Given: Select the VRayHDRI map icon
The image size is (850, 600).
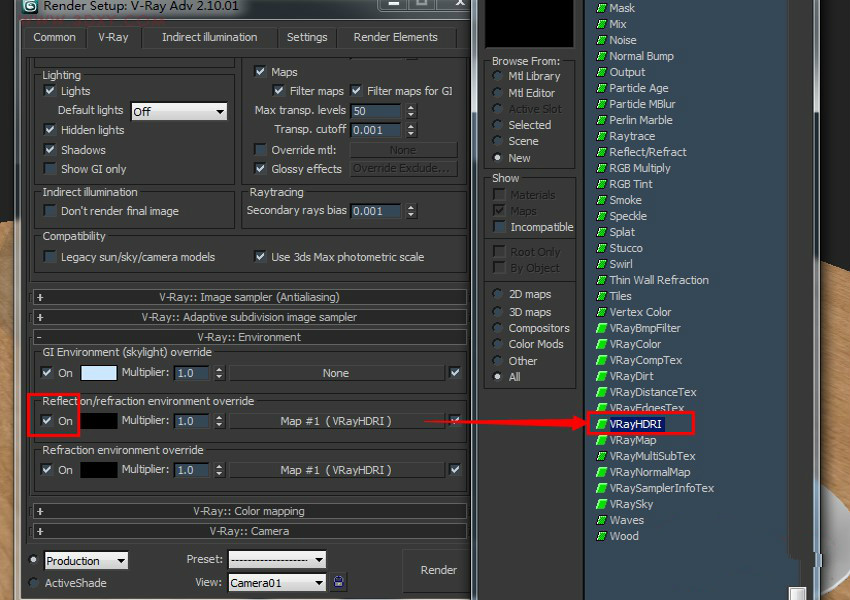Looking at the screenshot, I should click(601, 424).
